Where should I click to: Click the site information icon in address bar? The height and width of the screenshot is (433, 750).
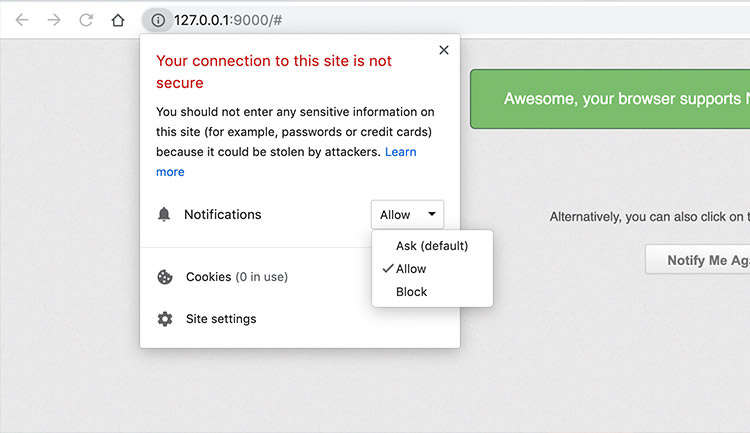[158, 20]
